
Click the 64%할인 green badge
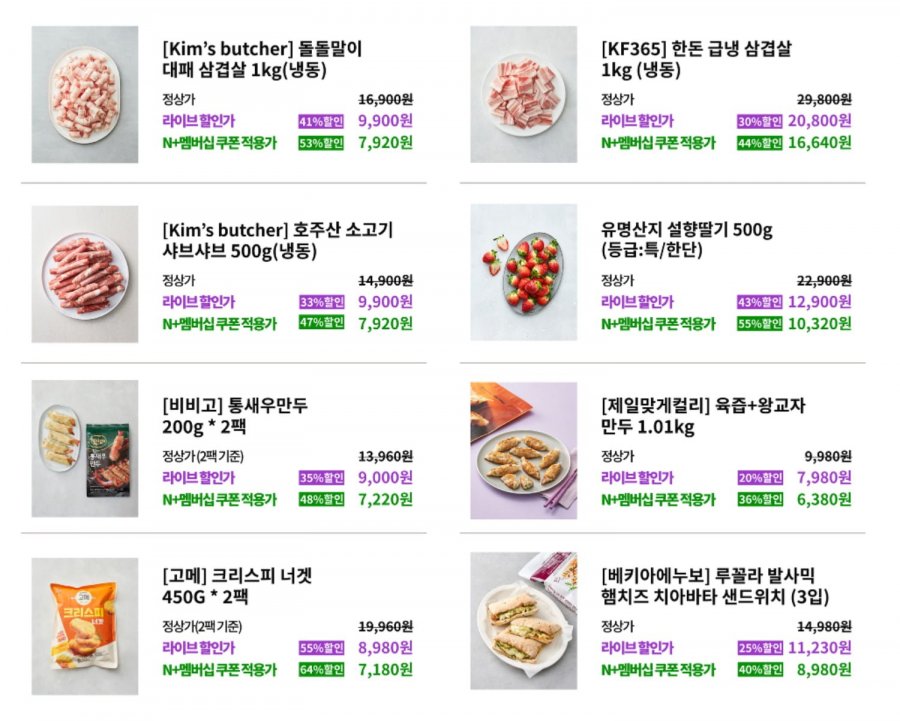point(321,670)
